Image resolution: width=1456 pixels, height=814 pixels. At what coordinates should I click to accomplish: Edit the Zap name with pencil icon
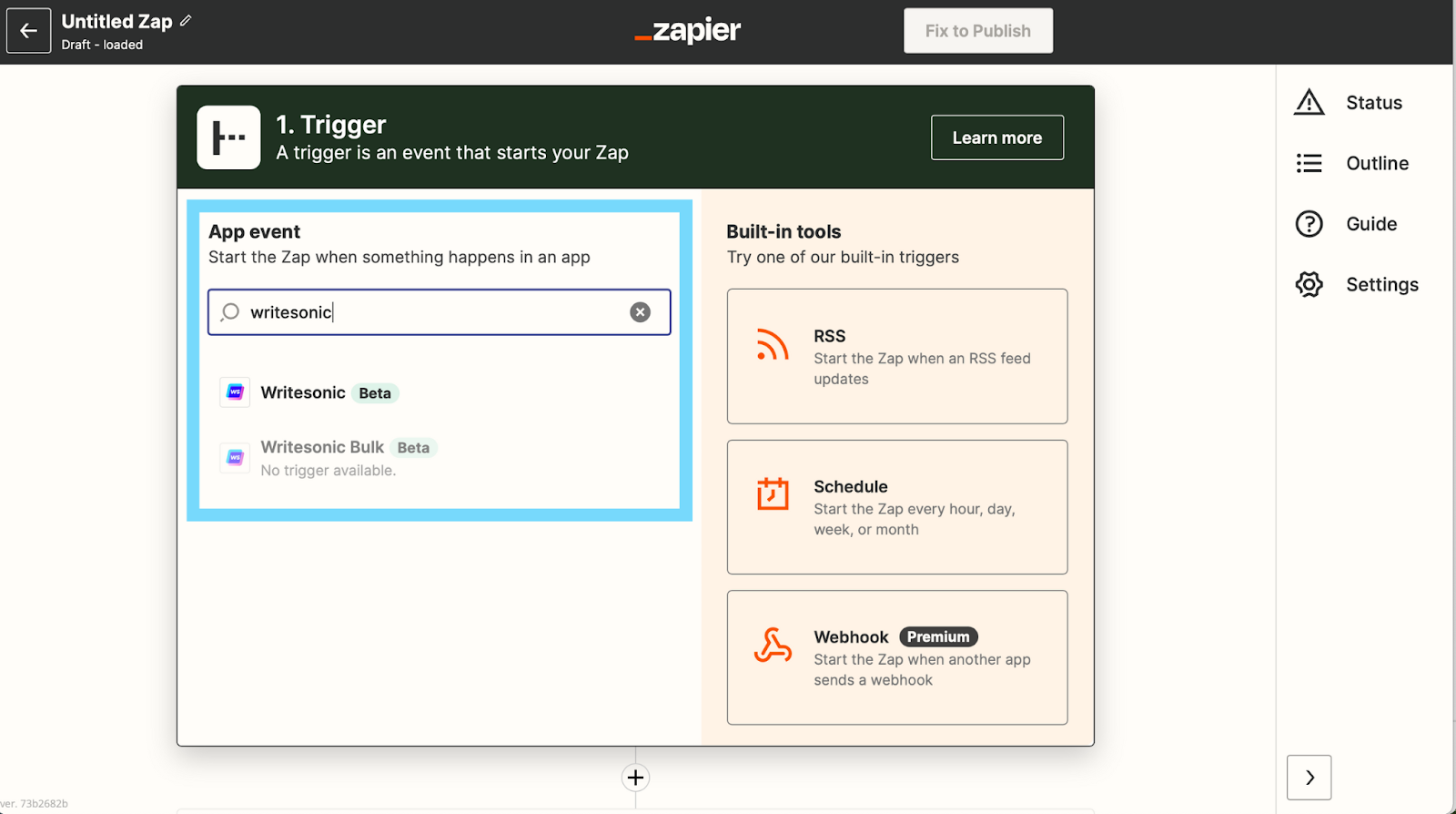(x=186, y=21)
